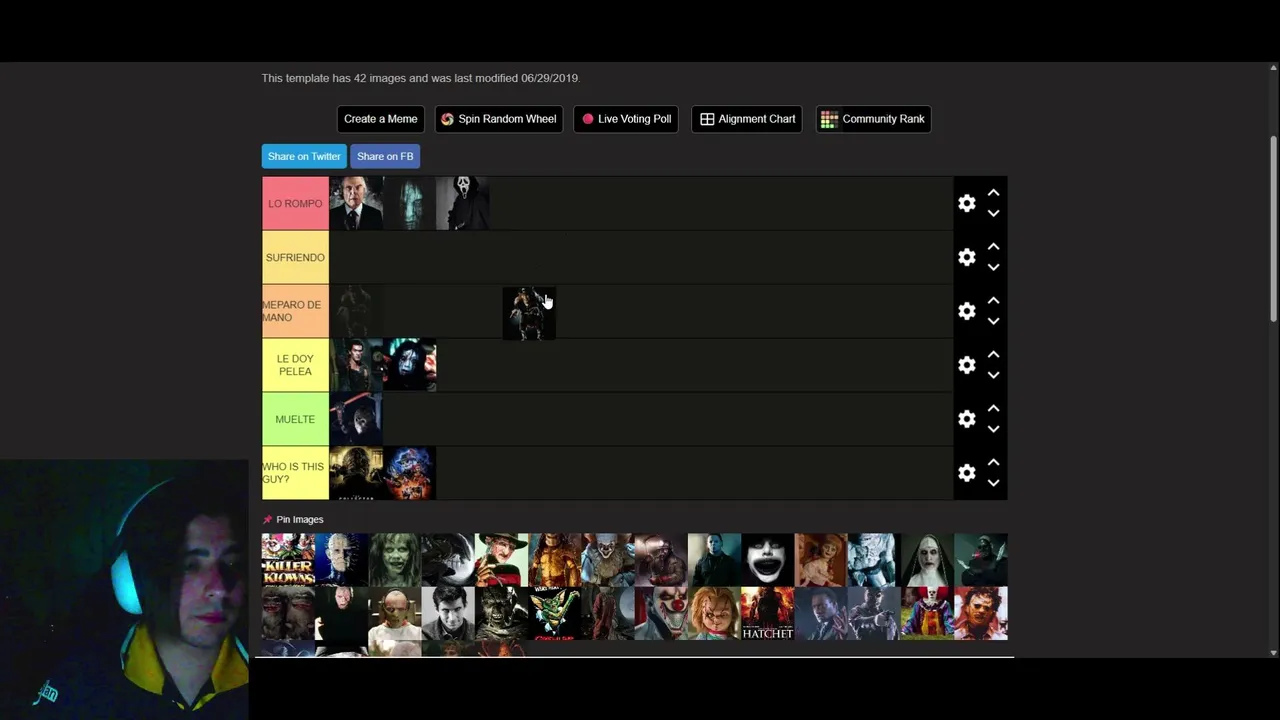Open settings gear for MUELTE tier
Screen dimensions: 1280x720
pos(966,419)
